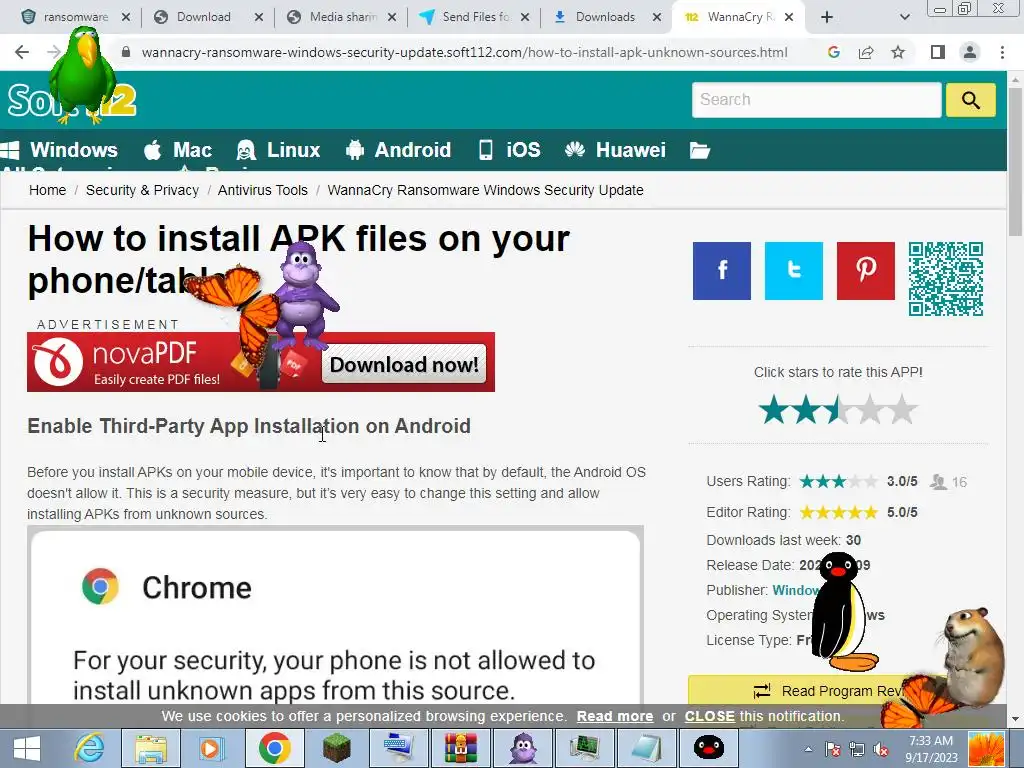Screen dimensions: 1024x768
Task: Click the folder icon in the nav bar
Action: 699,151
